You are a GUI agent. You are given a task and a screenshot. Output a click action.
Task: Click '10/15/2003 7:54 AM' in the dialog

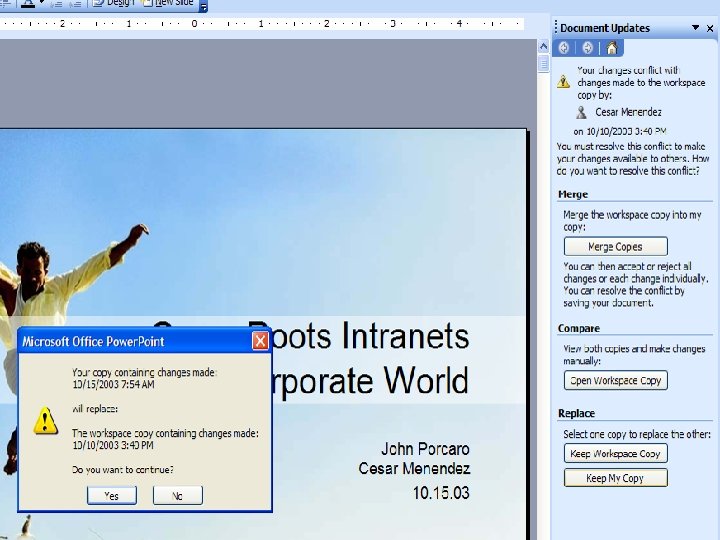[x=113, y=385]
